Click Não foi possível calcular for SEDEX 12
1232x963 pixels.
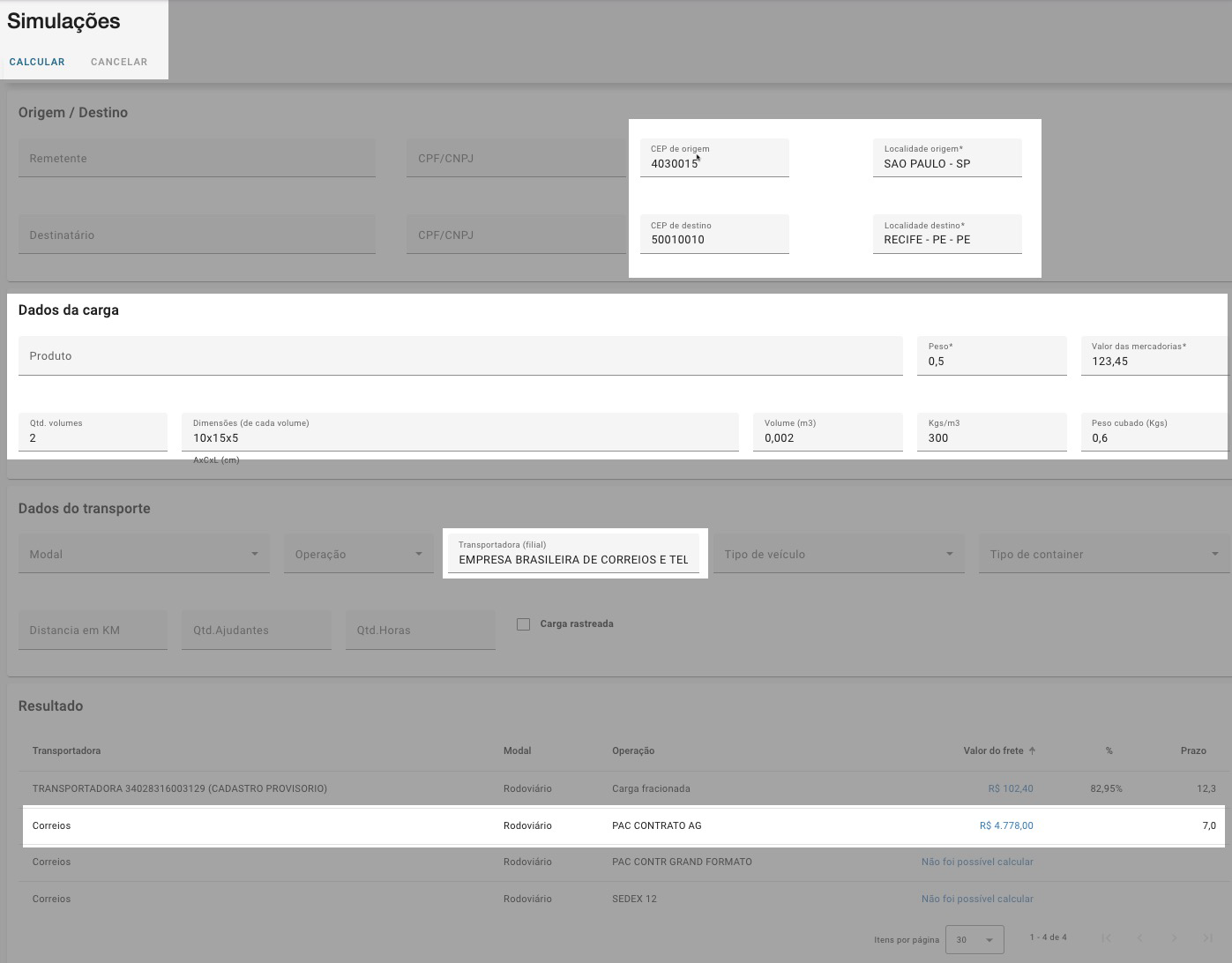(x=977, y=899)
